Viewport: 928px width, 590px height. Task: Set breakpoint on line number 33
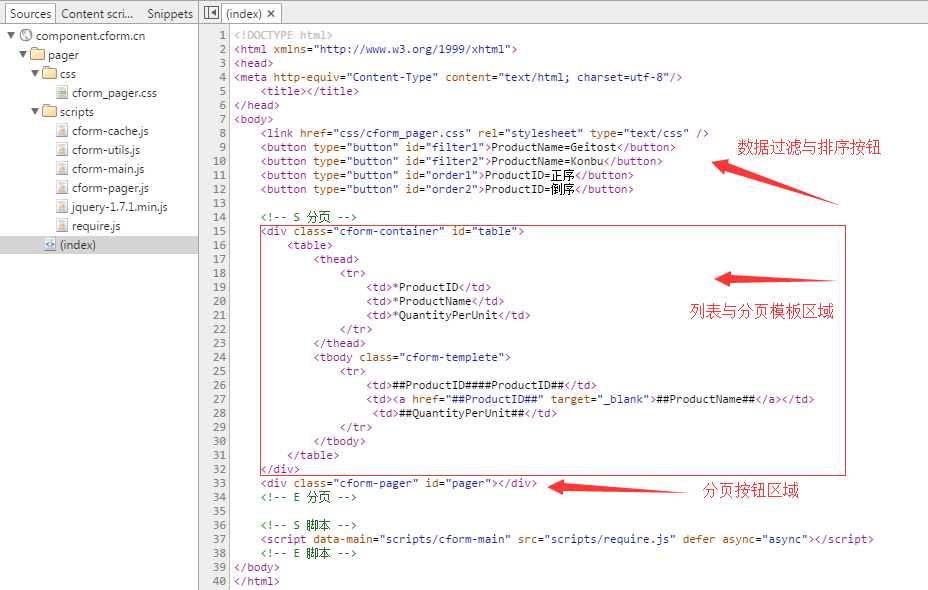[220, 483]
